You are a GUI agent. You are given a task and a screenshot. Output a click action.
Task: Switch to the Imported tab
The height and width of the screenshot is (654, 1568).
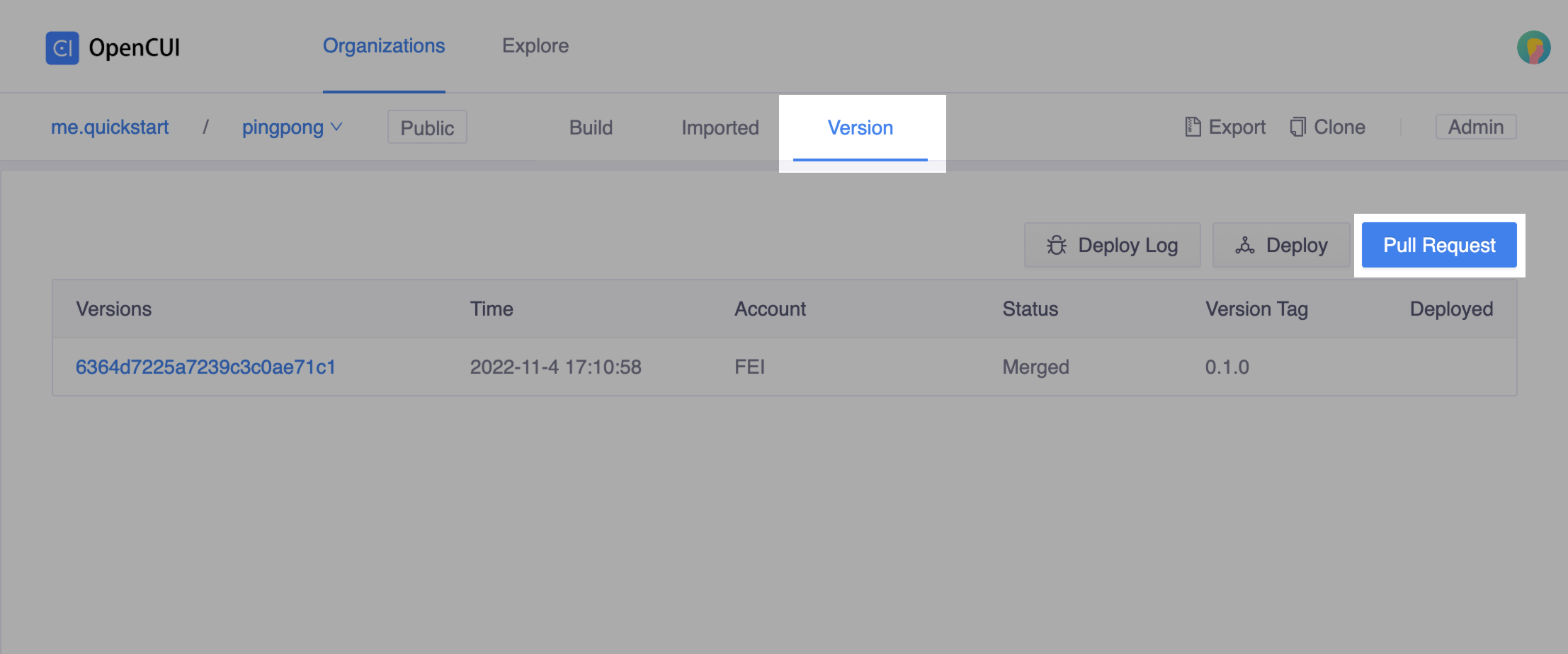720,127
